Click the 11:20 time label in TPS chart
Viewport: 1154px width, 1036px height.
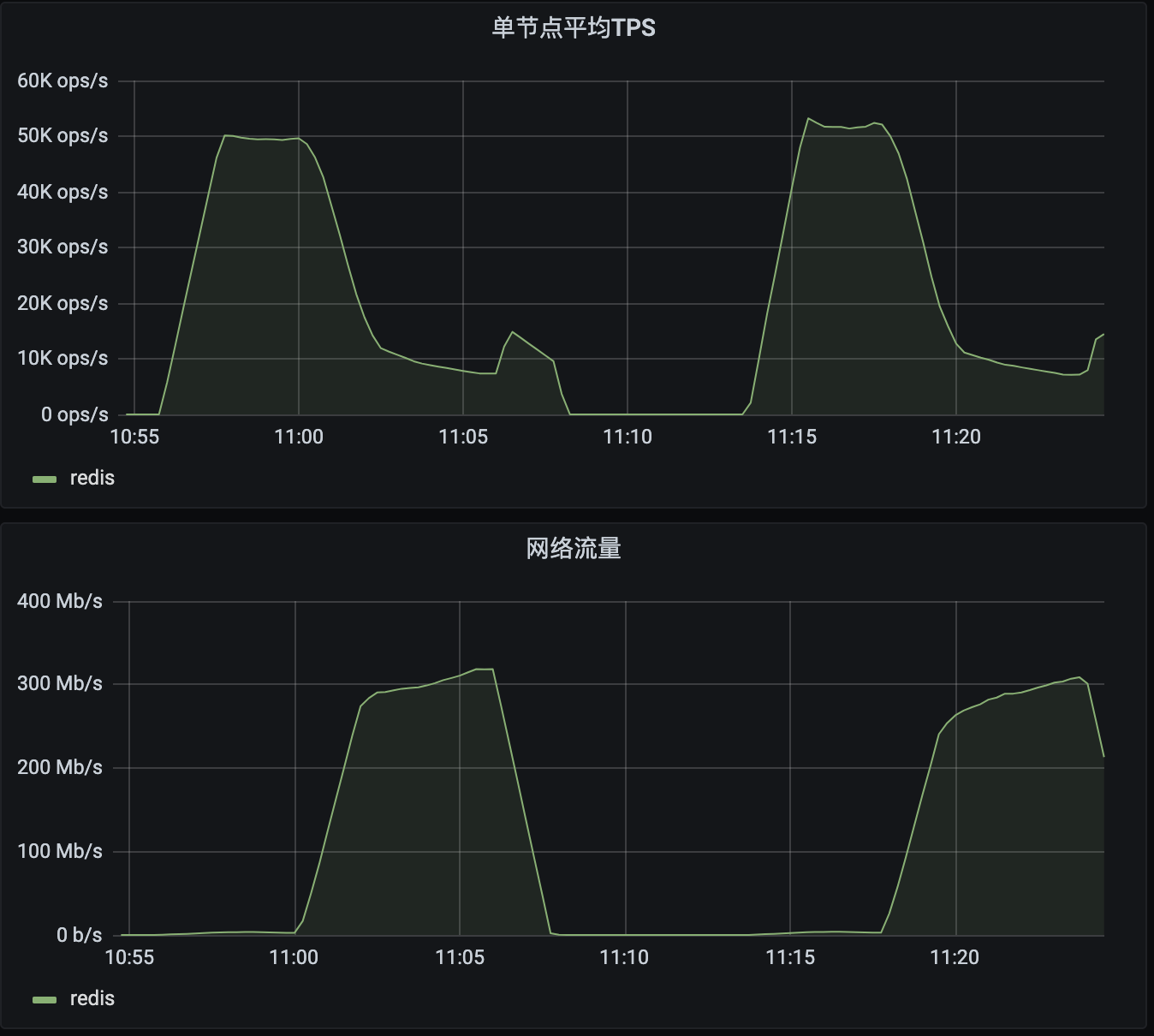(x=956, y=437)
